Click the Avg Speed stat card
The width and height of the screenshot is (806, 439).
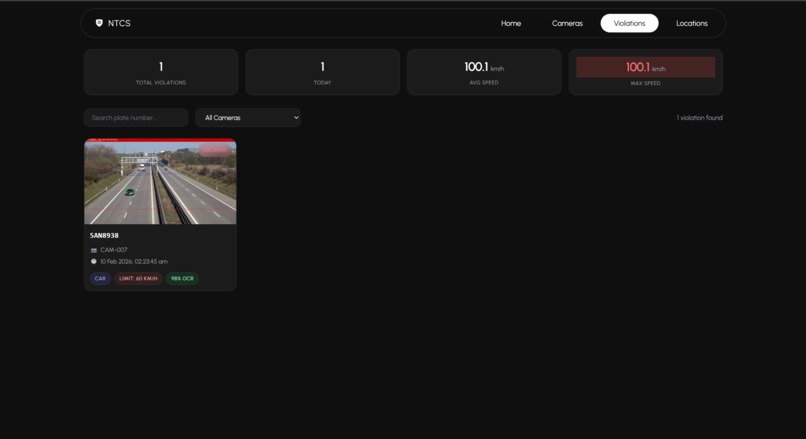(x=484, y=72)
